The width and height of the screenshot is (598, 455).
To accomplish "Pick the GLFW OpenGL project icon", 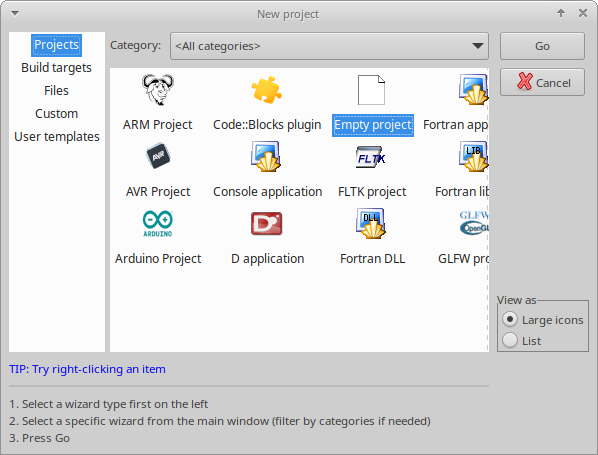I will (474, 223).
